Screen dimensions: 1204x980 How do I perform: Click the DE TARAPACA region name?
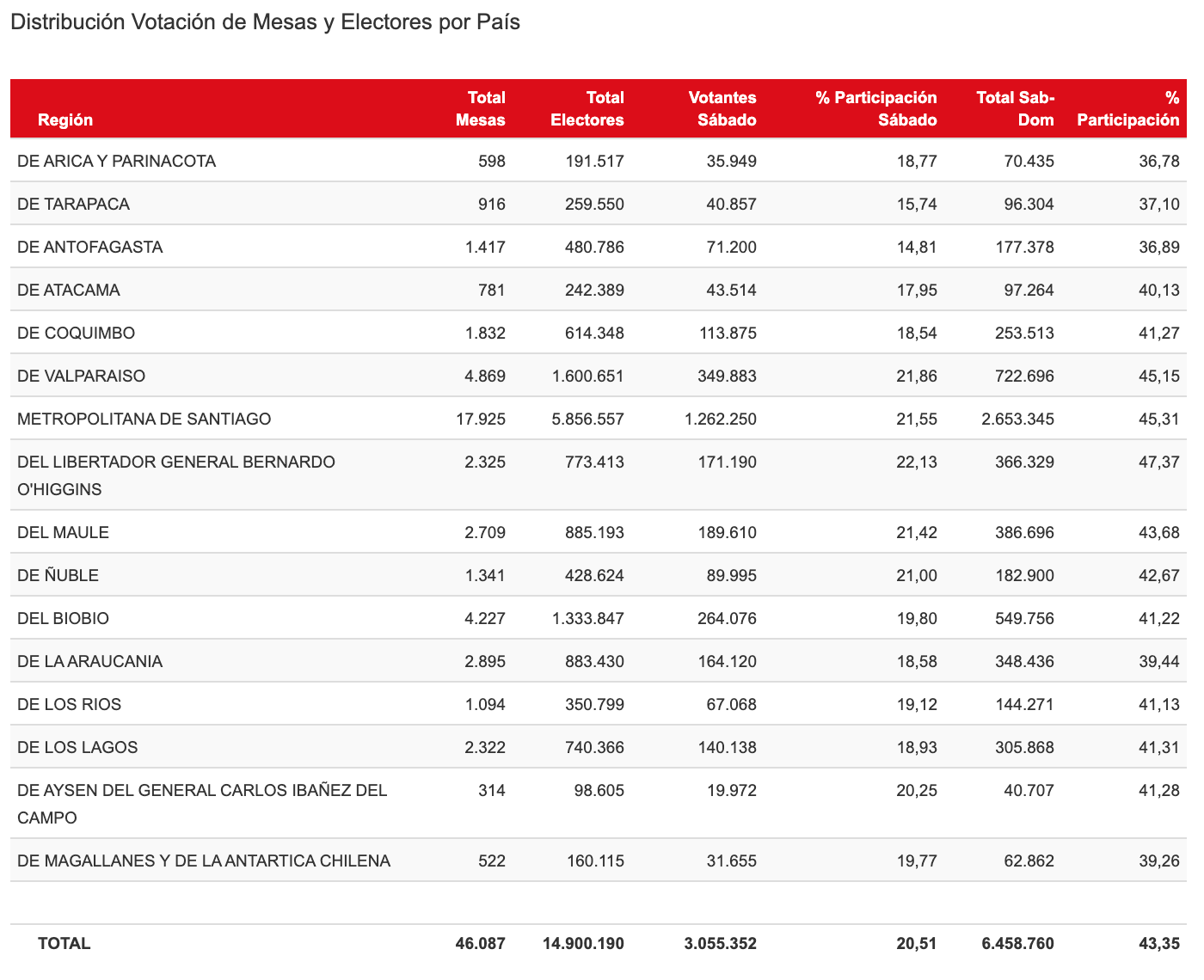tap(73, 204)
